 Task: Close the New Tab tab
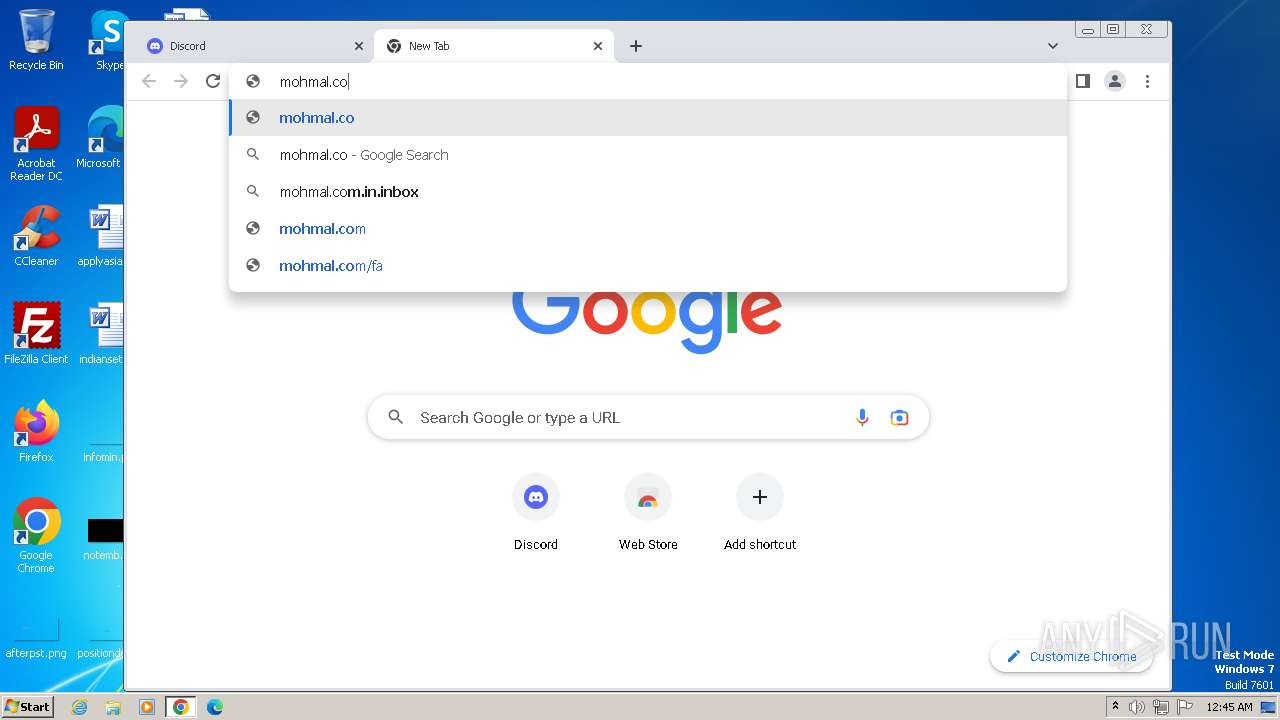pyautogui.click(x=598, y=46)
